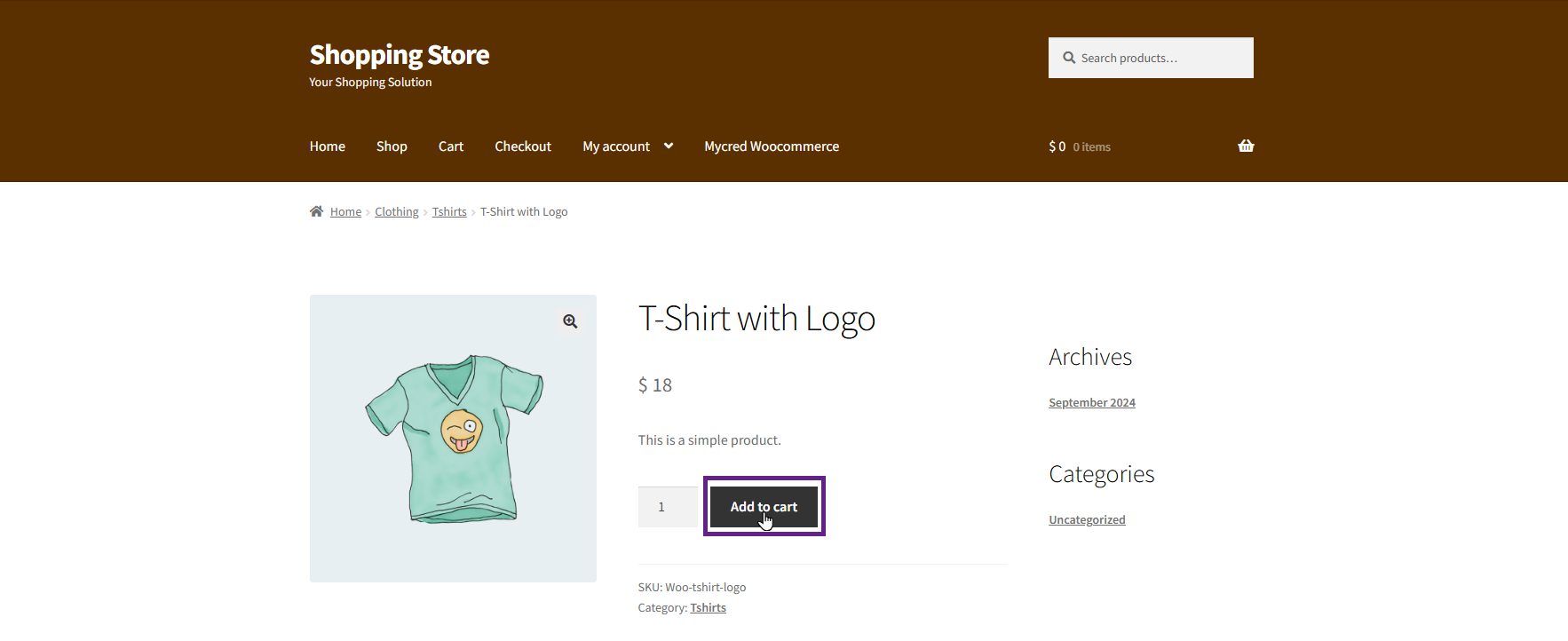Open the Checkout page from navigation
1568x641 pixels.
523,146
